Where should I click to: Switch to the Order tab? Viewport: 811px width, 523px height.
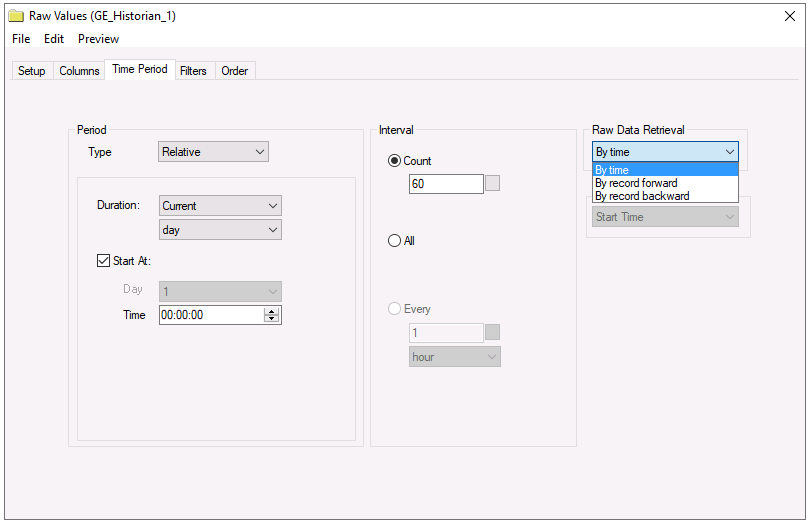coord(235,71)
